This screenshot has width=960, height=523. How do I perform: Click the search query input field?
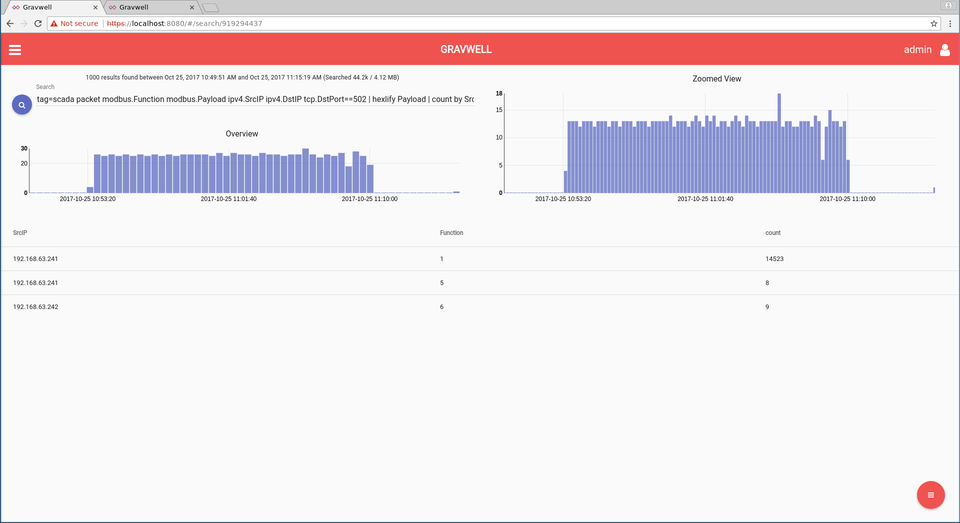(x=255, y=99)
